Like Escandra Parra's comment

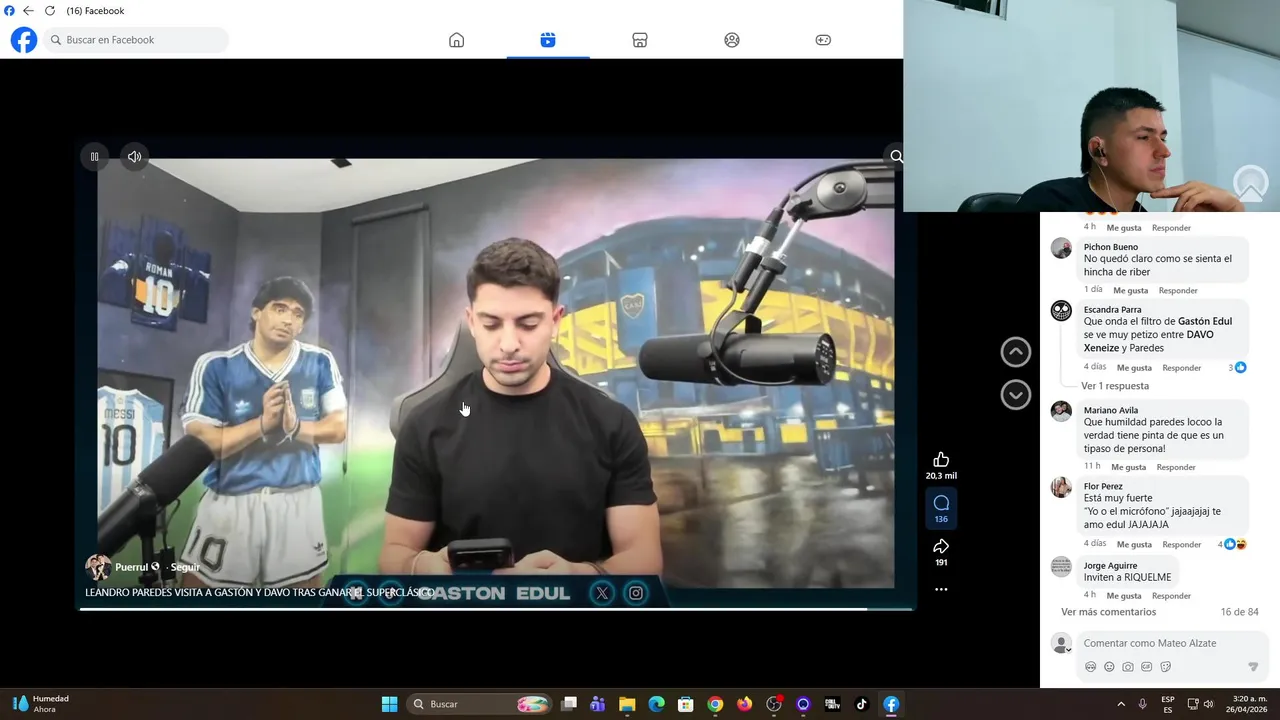pos(1134,367)
